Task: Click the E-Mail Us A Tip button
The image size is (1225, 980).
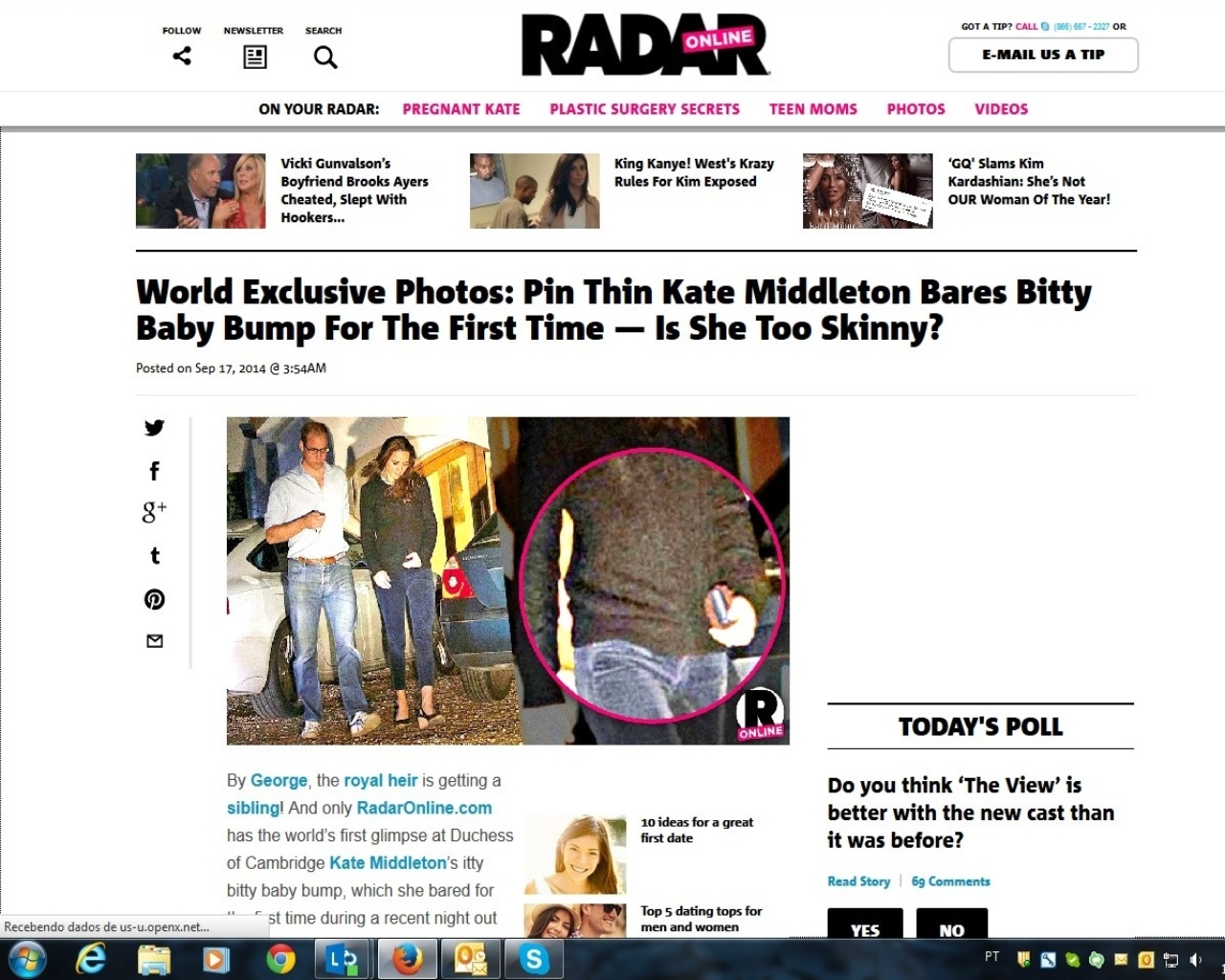Action: [x=1043, y=55]
